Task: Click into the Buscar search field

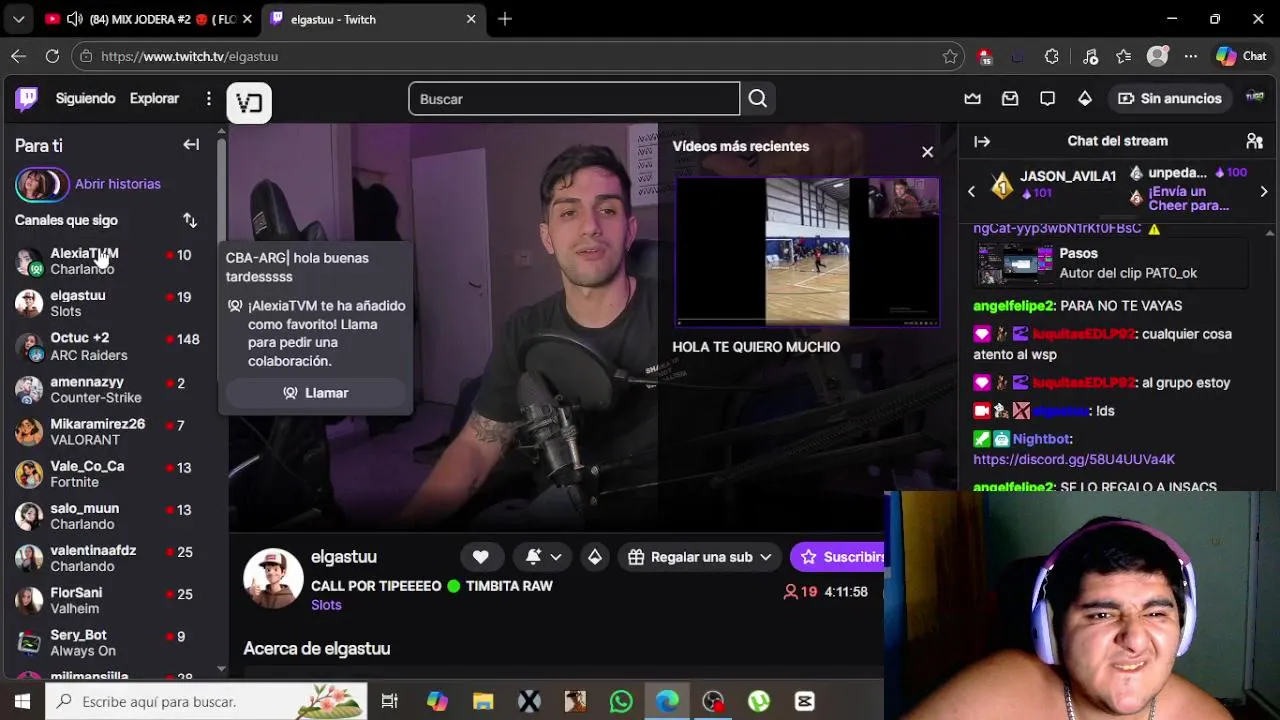Action: click(574, 98)
